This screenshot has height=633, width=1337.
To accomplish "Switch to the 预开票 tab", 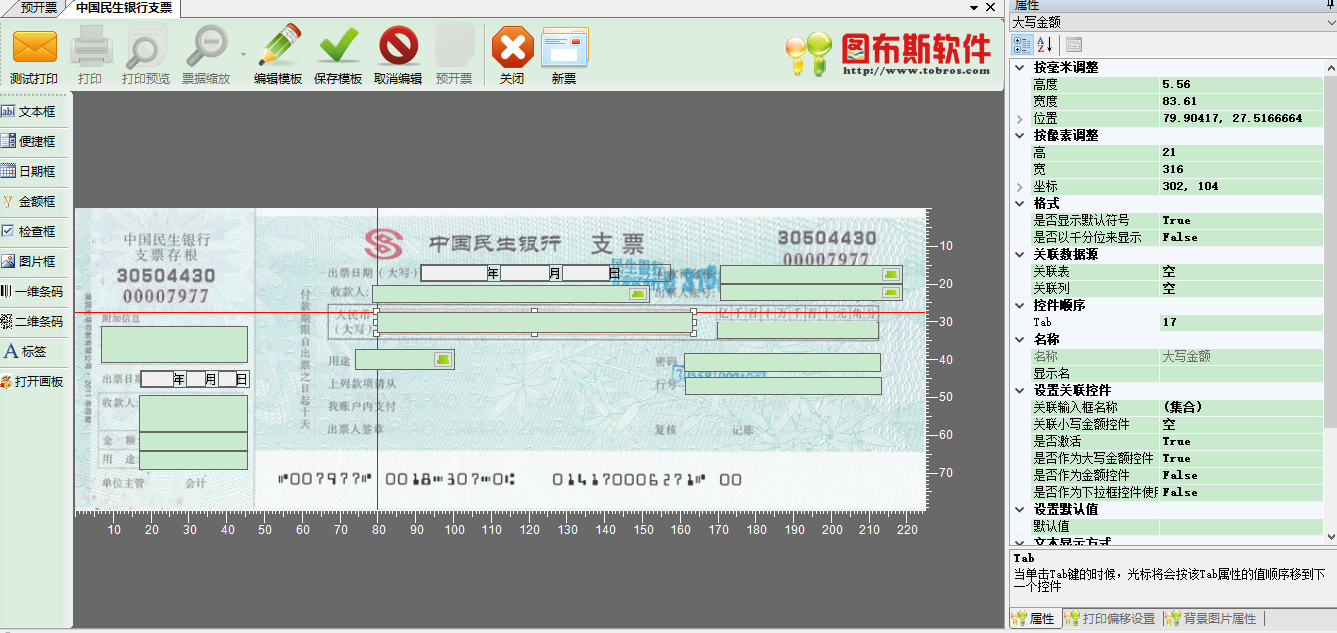I will click(x=38, y=8).
